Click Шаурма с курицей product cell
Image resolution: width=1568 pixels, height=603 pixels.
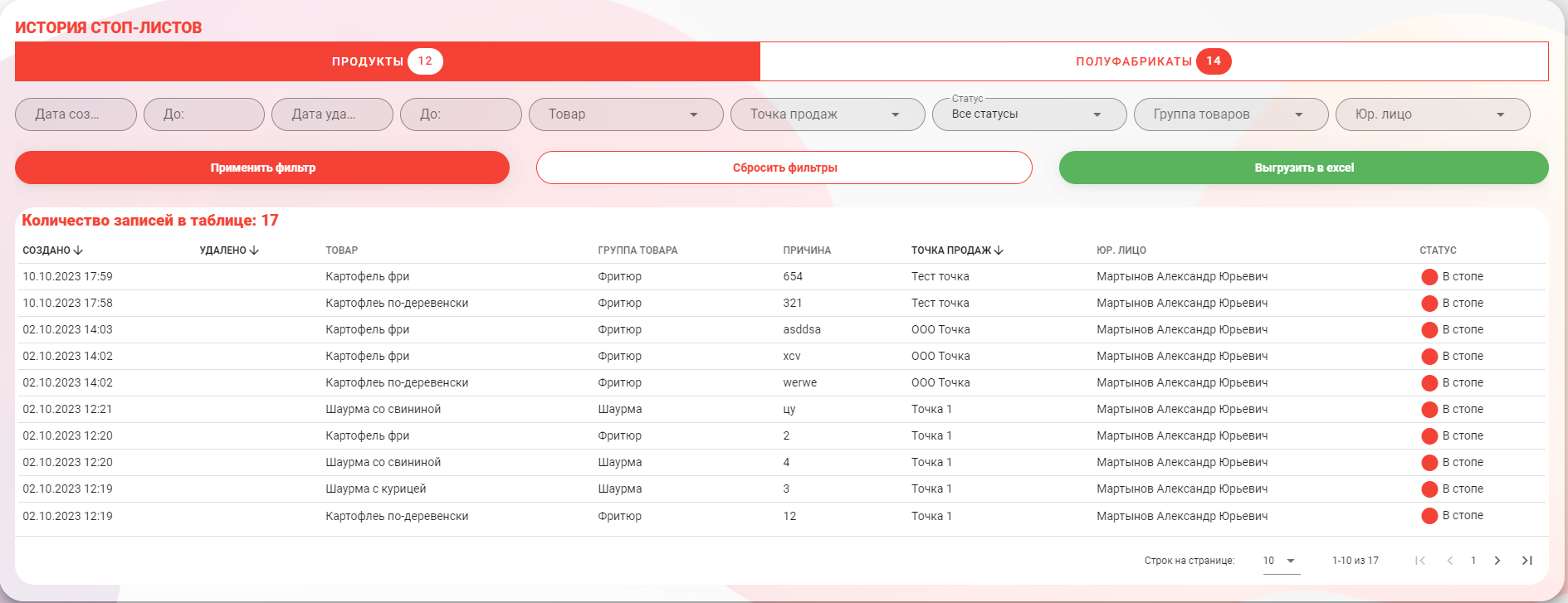(376, 489)
